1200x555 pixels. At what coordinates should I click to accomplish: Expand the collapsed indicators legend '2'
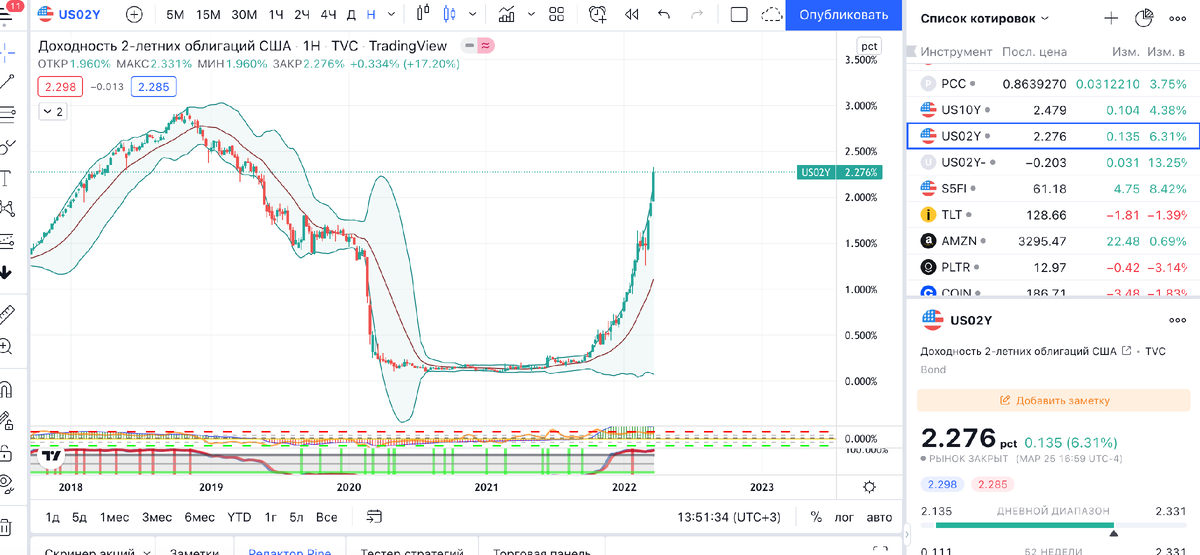coord(53,112)
